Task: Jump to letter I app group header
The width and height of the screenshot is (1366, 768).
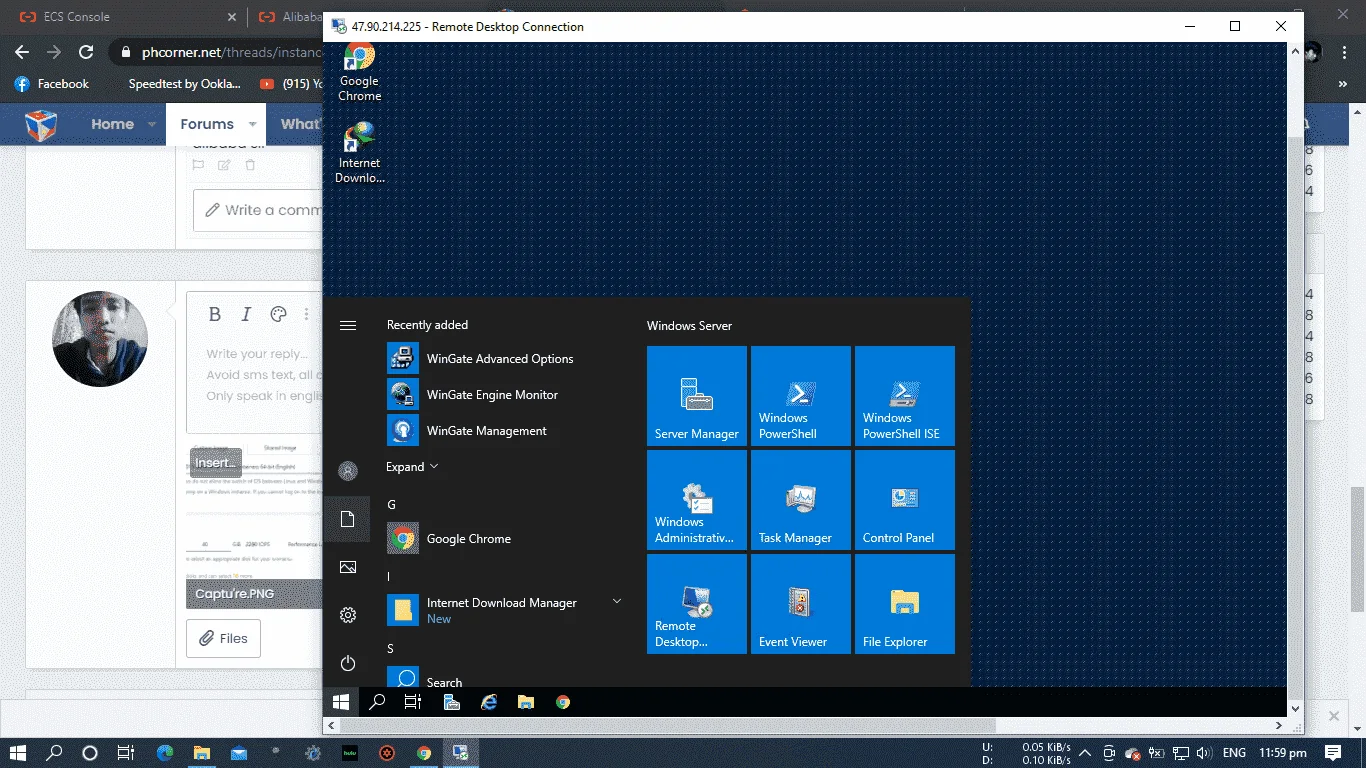Action: tap(389, 576)
